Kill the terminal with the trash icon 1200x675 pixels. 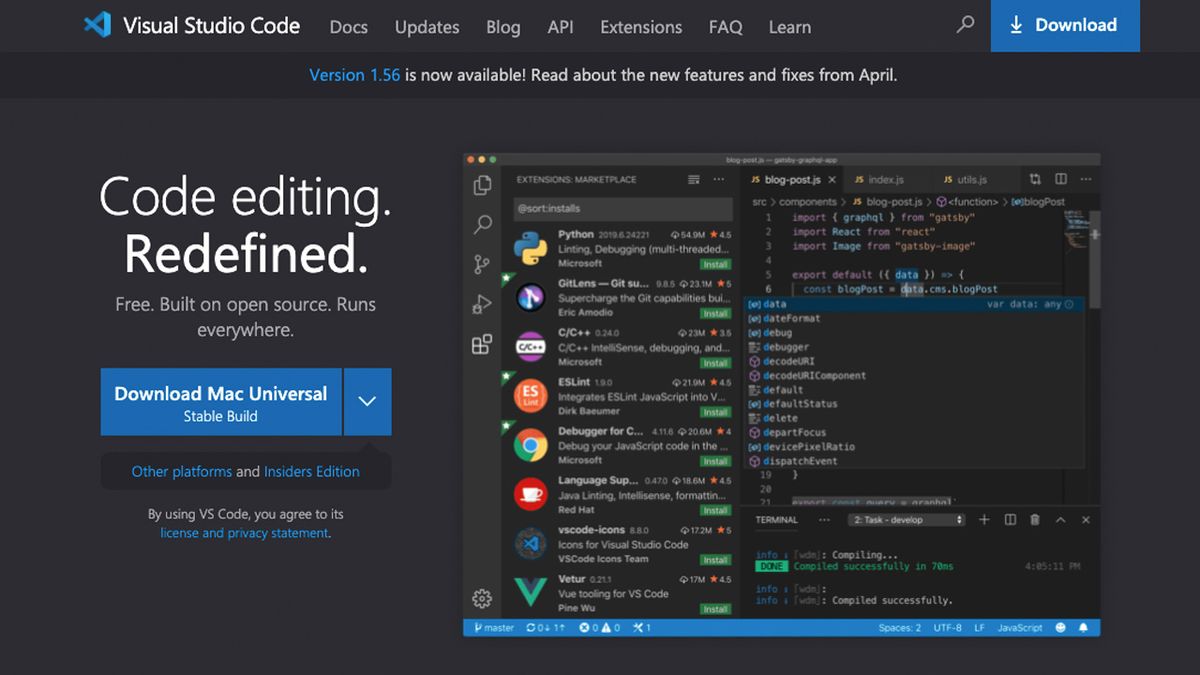coord(1035,520)
